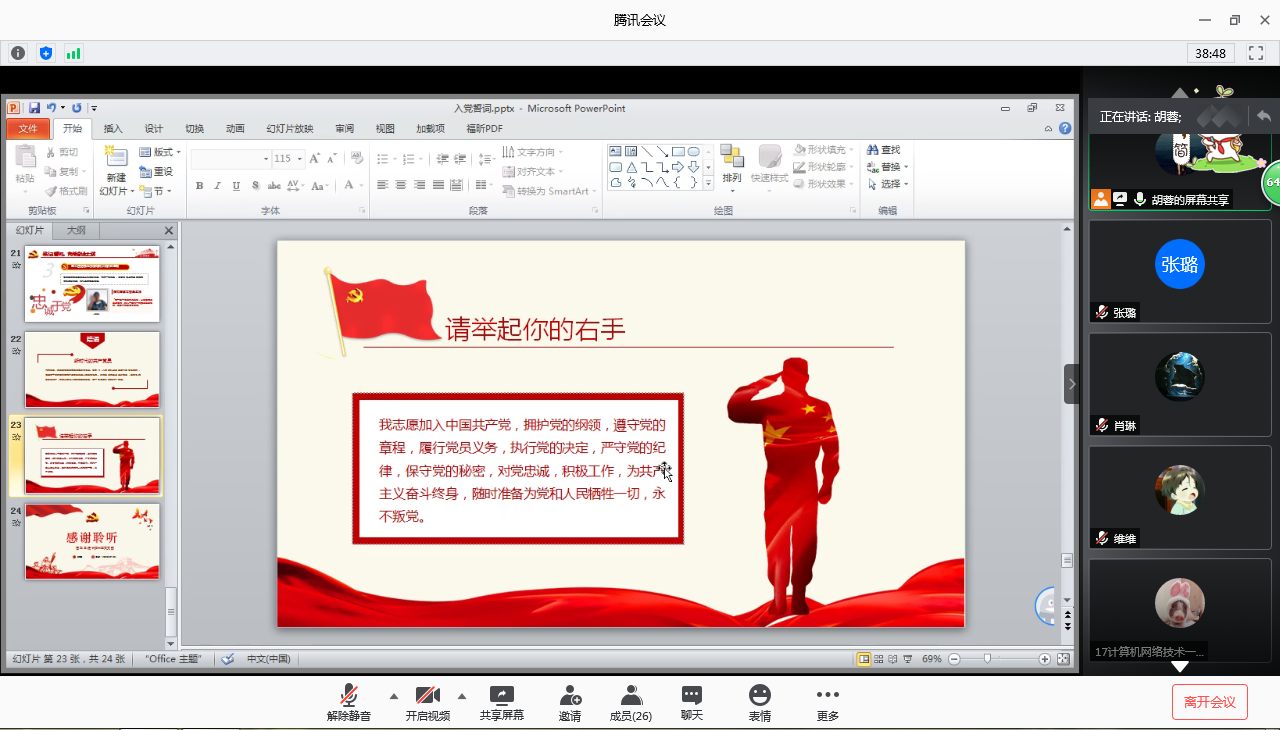Click the Reading view icon in status bar
Image resolution: width=1280 pixels, height=730 pixels.
(892, 659)
